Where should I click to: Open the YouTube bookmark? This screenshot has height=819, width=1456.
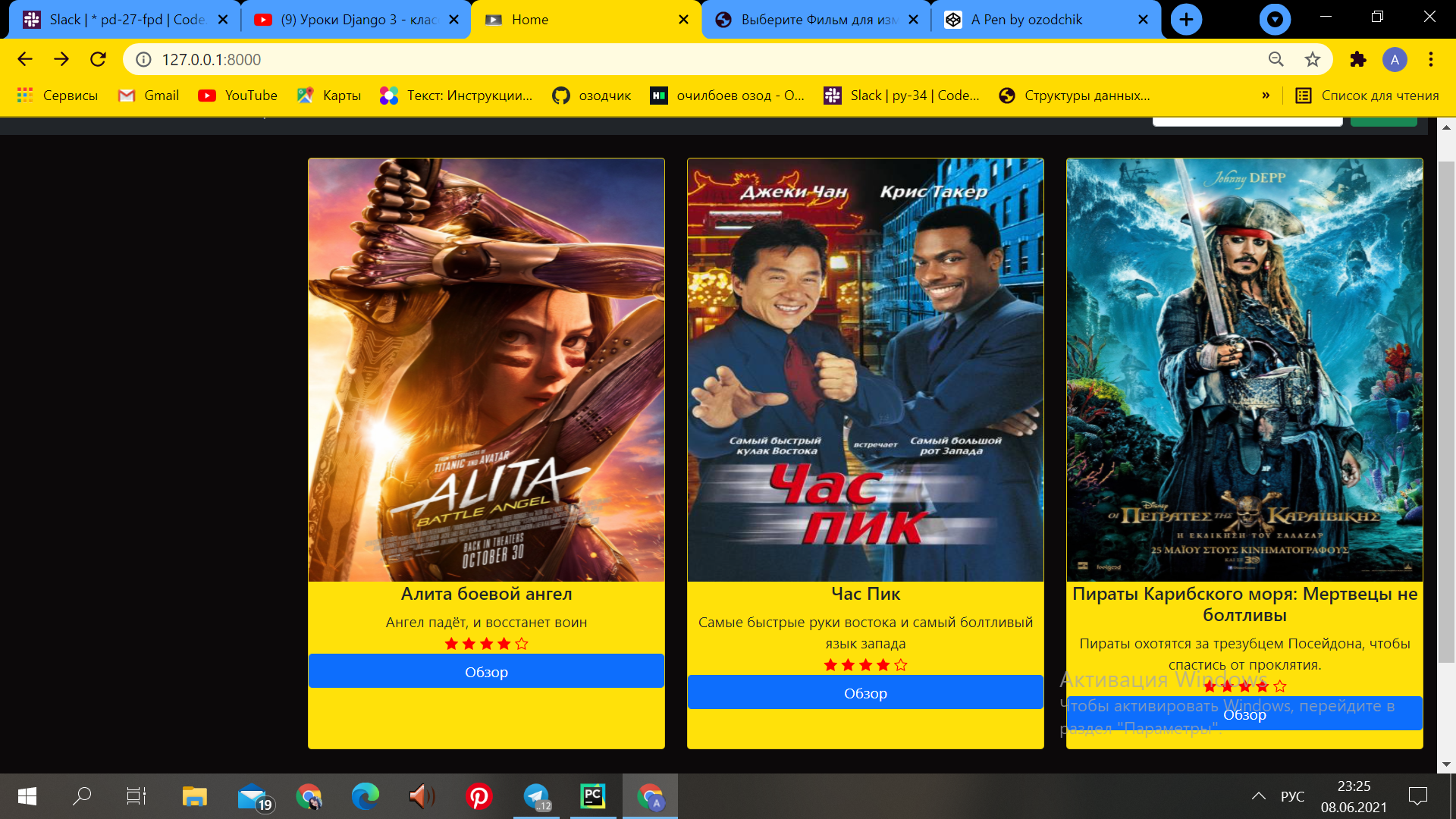[x=238, y=96]
